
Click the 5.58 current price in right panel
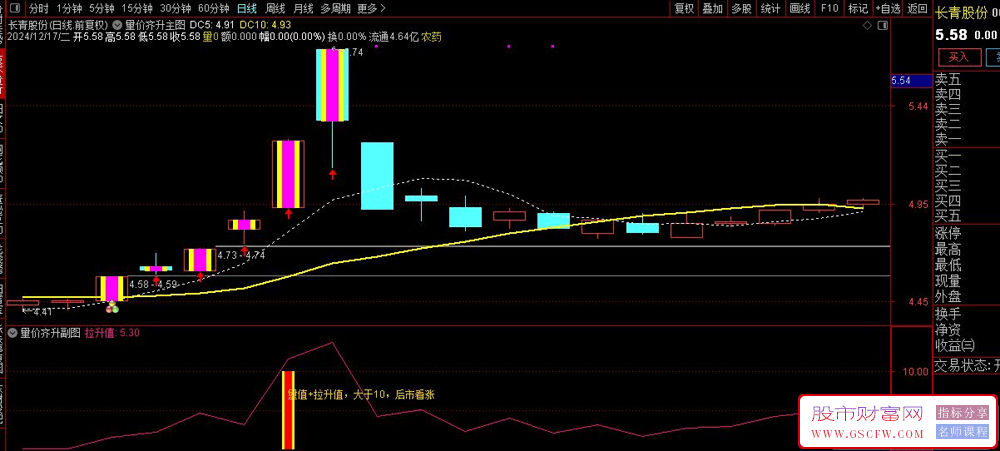tap(952, 35)
